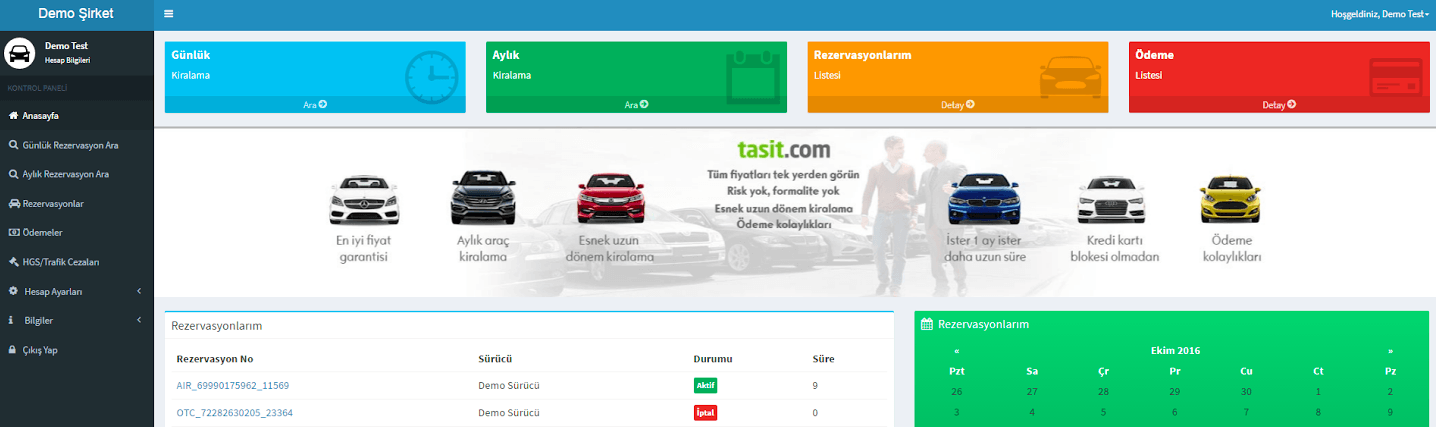The height and width of the screenshot is (427, 1436).
Task: Click the home icon beside Anasayfa
Action: click(x=13, y=115)
